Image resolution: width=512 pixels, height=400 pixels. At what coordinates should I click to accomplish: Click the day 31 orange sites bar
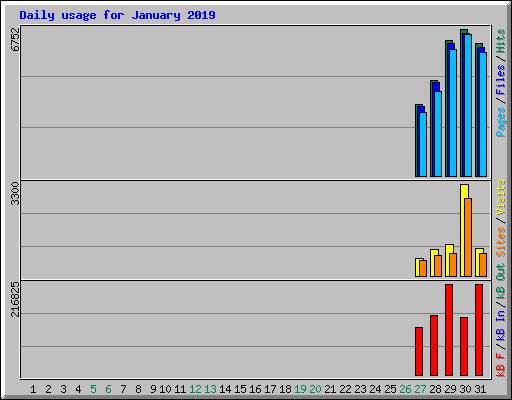click(x=483, y=265)
